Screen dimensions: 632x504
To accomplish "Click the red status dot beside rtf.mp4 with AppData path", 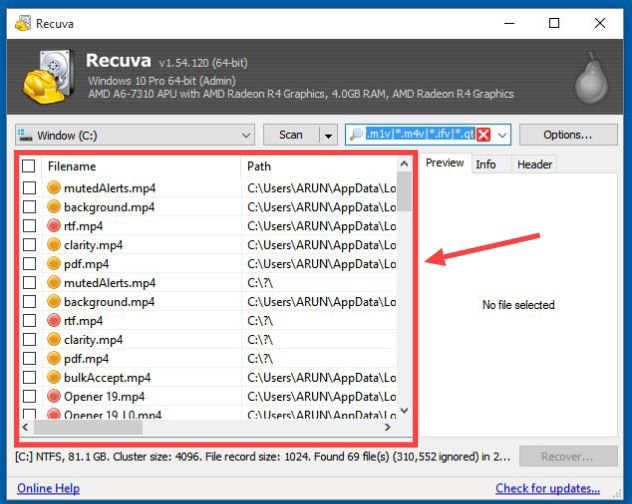I will pyautogui.click(x=54, y=226).
